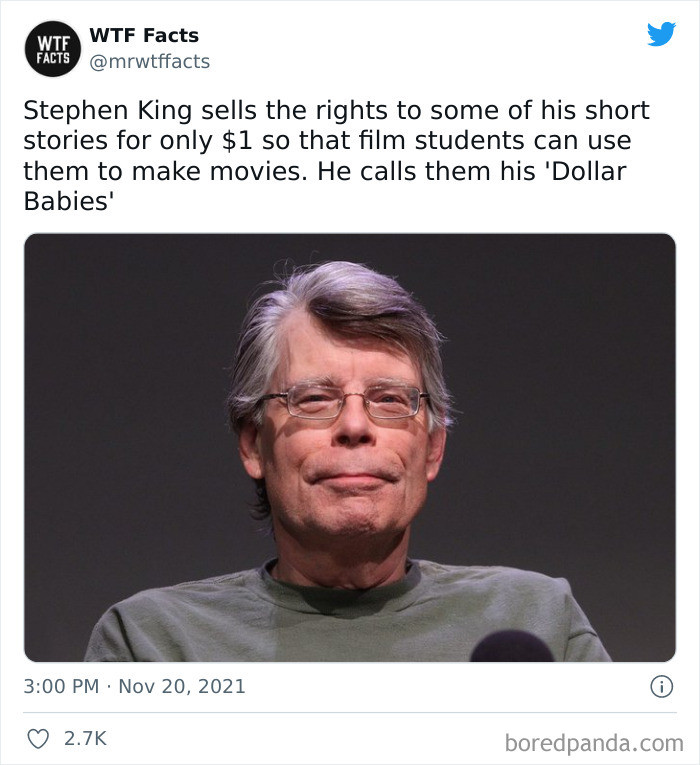Click the 3:00 PM timestamp

[59, 687]
